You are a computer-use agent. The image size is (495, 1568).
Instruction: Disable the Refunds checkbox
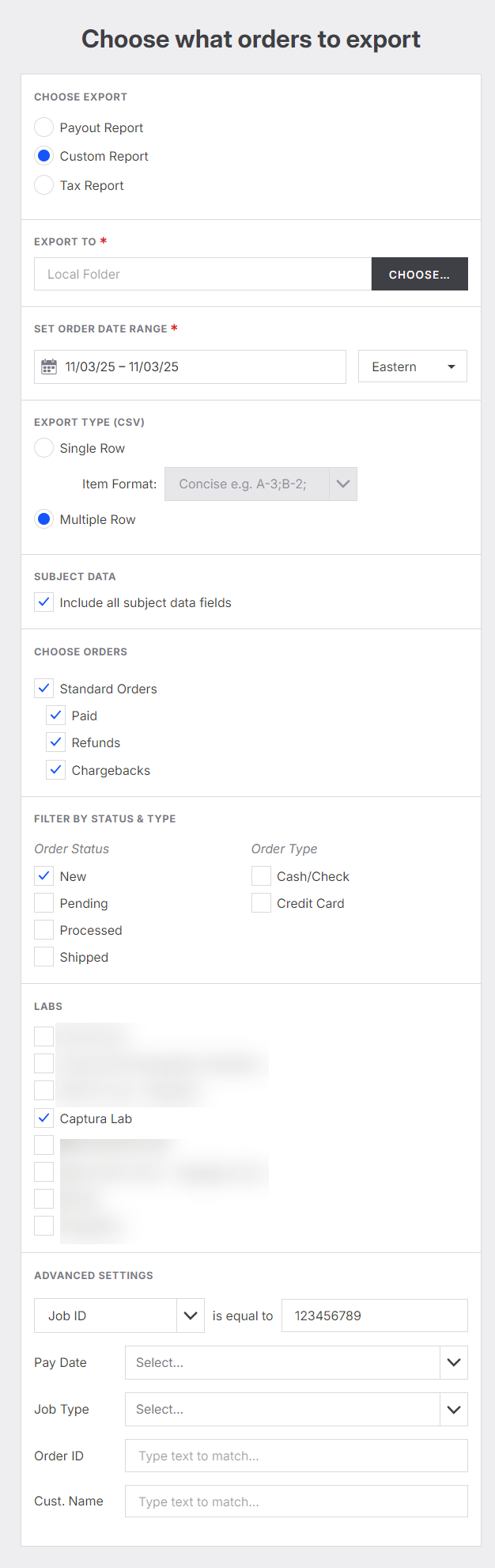point(56,742)
